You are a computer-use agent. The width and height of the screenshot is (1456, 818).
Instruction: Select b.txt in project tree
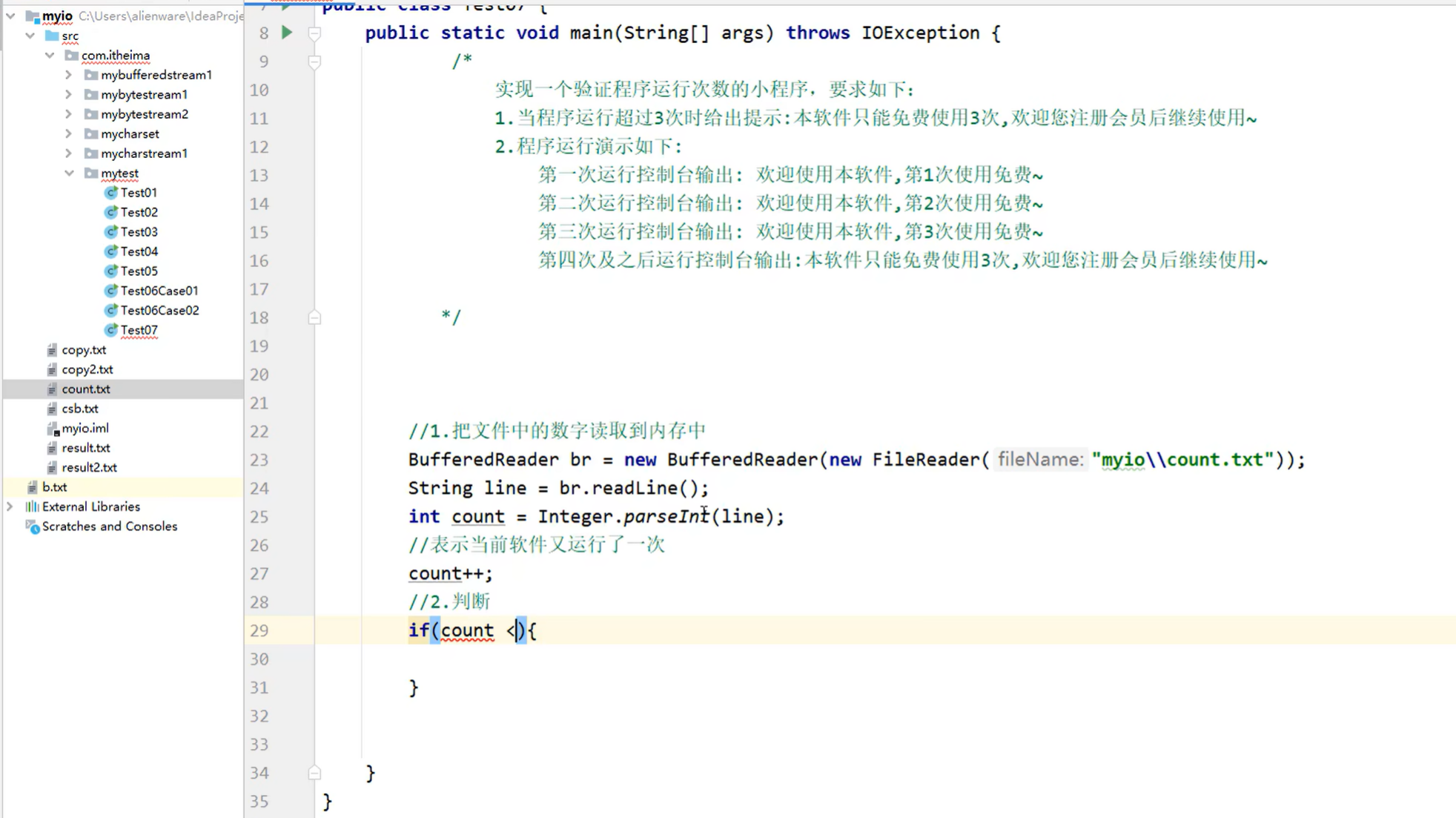(x=54, y=487)
